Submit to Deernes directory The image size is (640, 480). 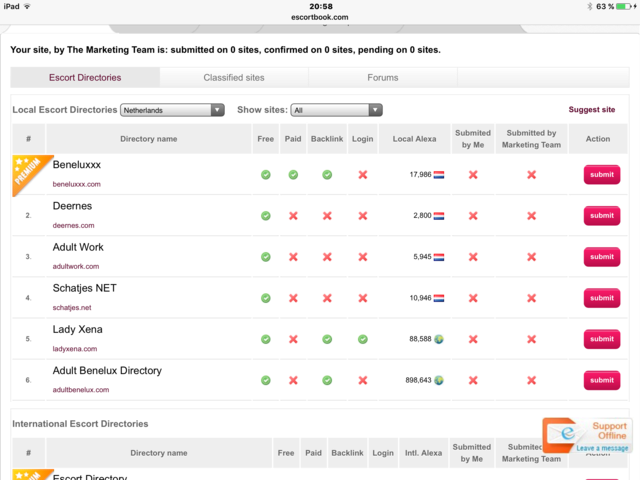coord(602,216)
